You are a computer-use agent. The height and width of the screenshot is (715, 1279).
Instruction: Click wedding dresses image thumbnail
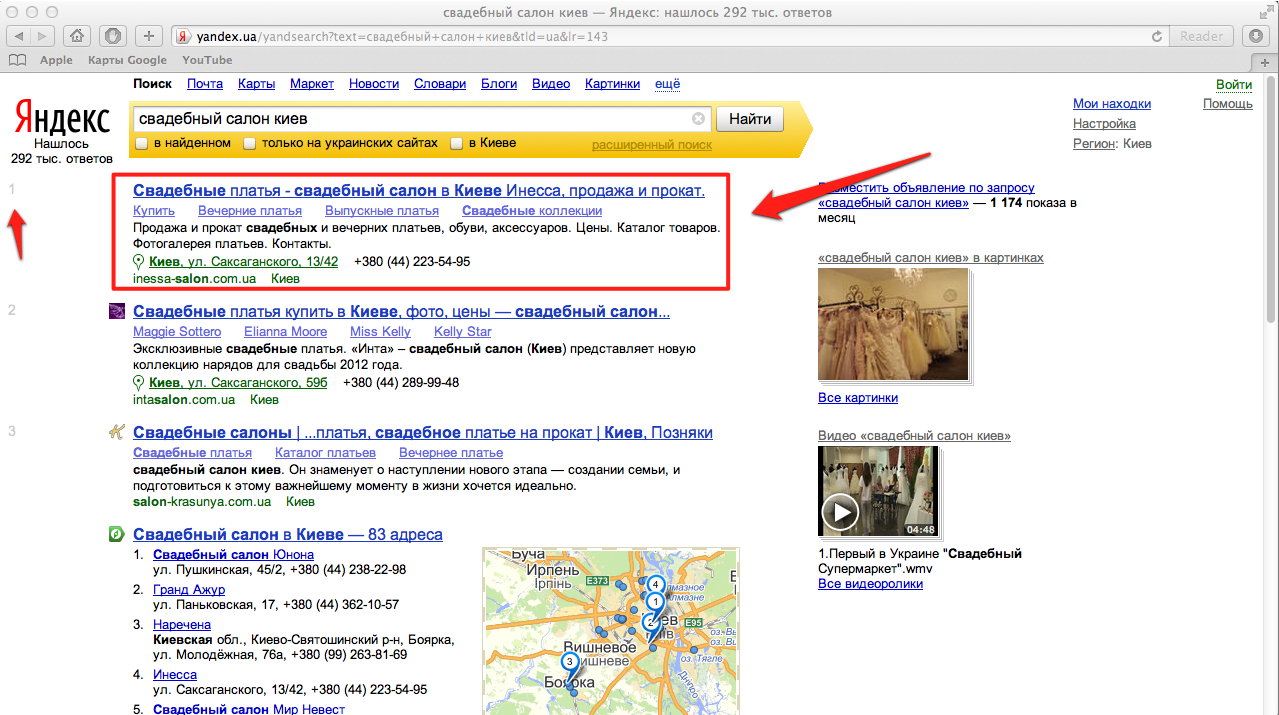click(893, 324)
